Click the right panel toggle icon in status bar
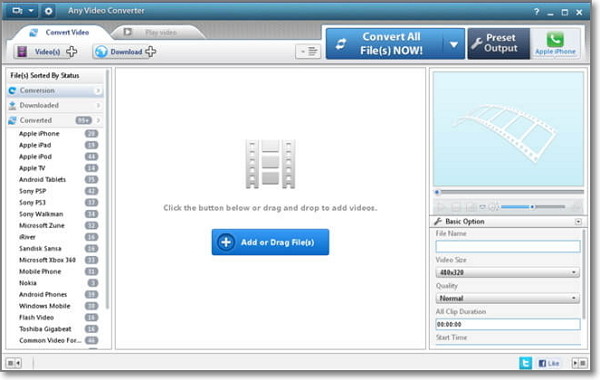Viewport: 600px width, 380px height. [579, 363]
